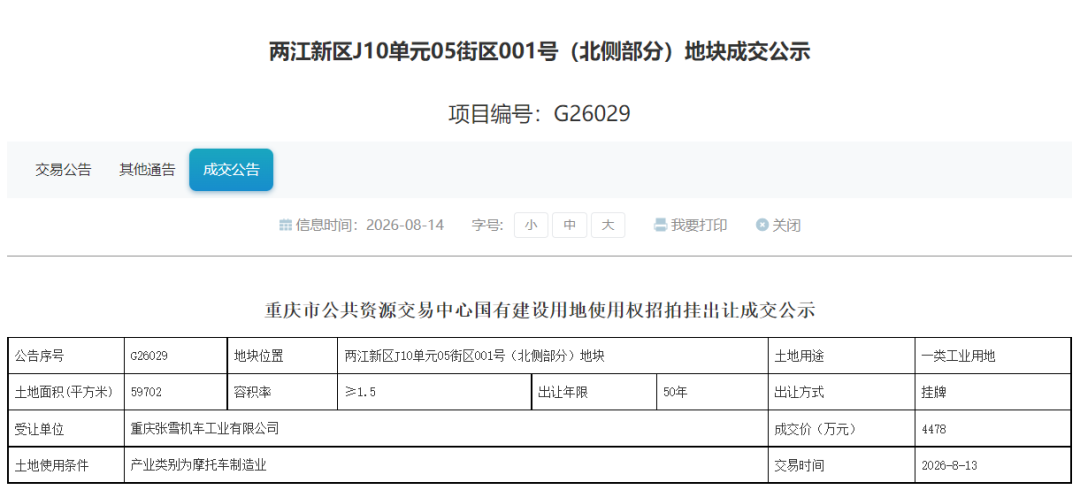The width and height of the screenshot is (1080, 490).
Task: Switch to the 其他通告 tab
Action: click(x=147, y=170)
